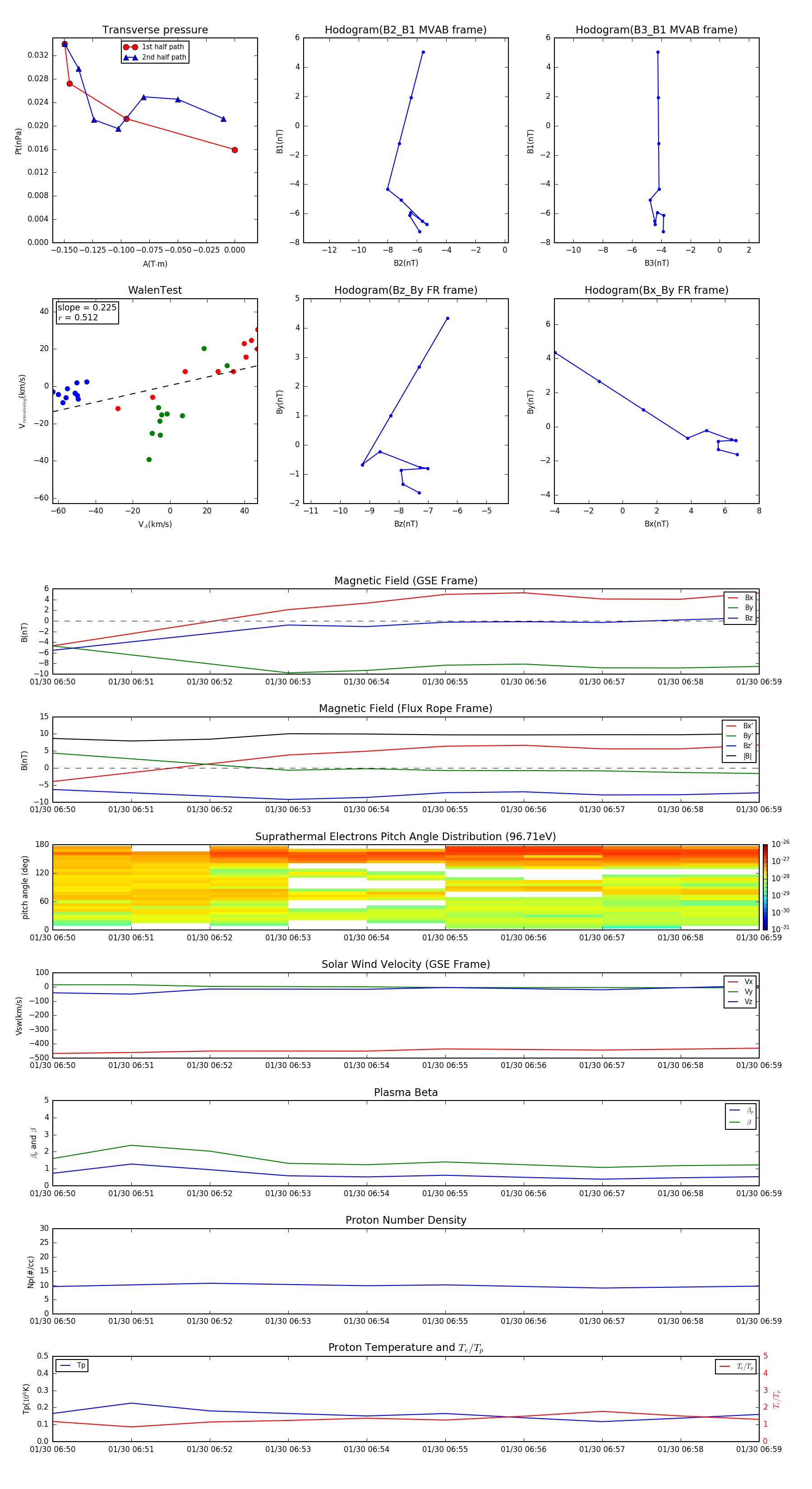
Task: Click the 'Magnetic Field (Flux Rope Frame)' title
Action: click(x=406, y=709)
